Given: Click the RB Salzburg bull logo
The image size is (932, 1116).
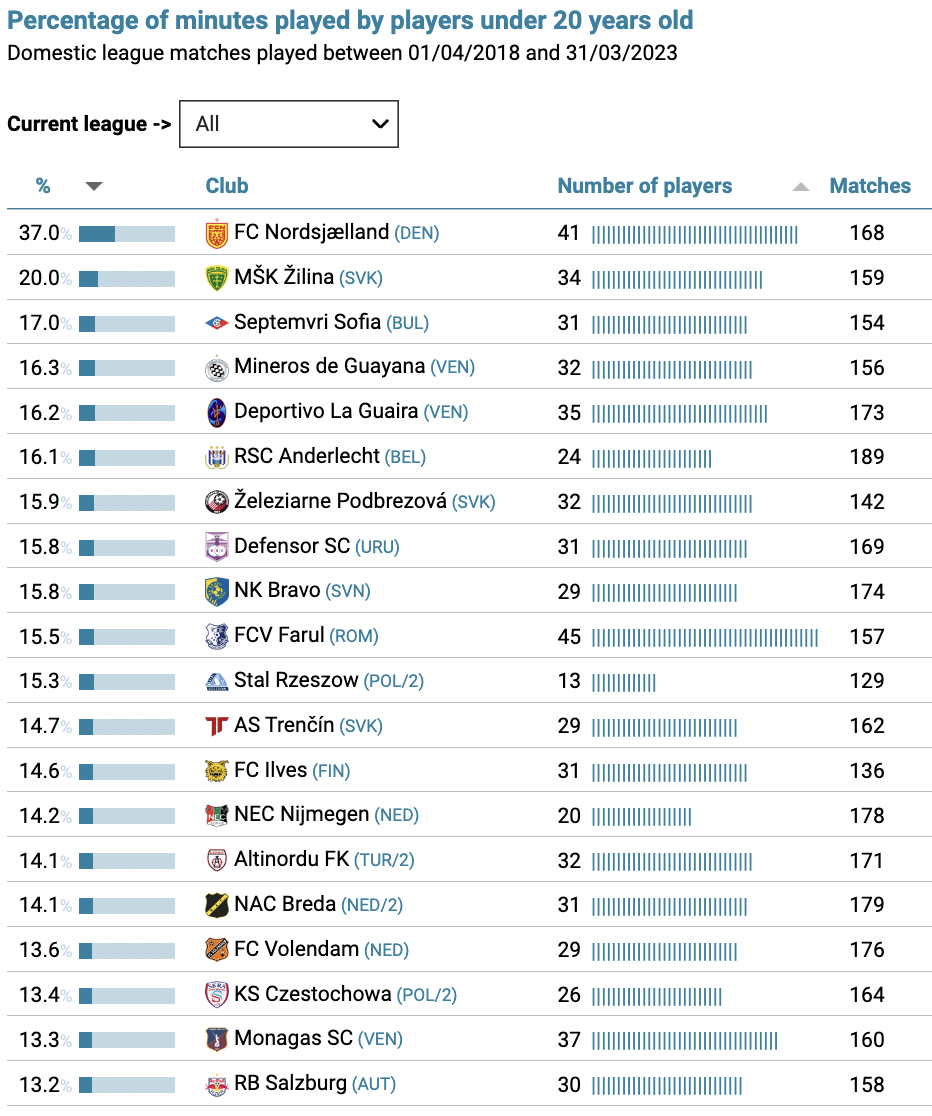Looking at the screenshot, I should [216, 1085].
